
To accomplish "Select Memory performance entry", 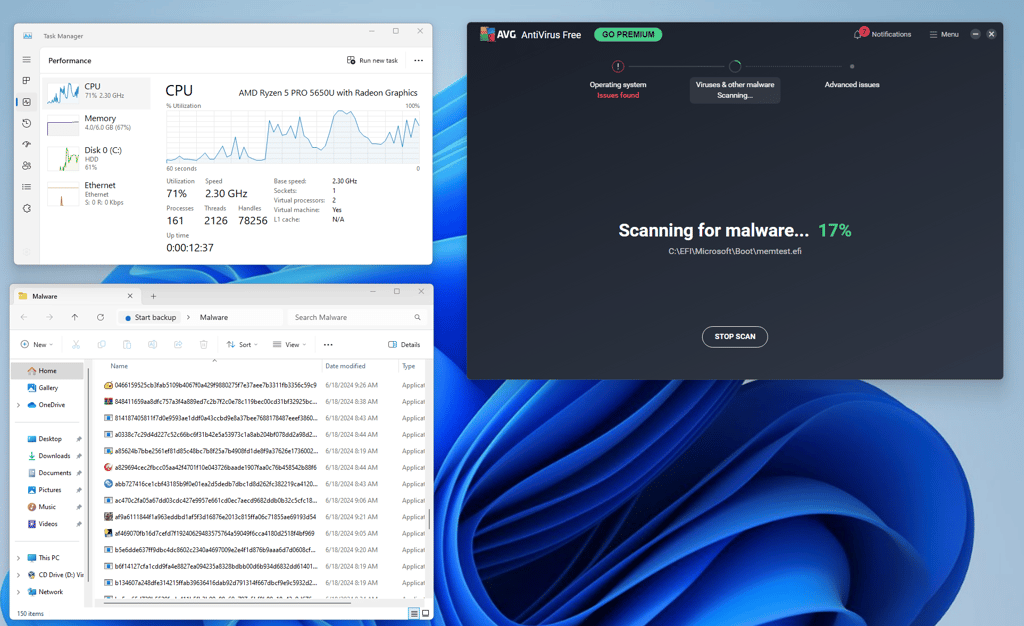I will [96, 123].
